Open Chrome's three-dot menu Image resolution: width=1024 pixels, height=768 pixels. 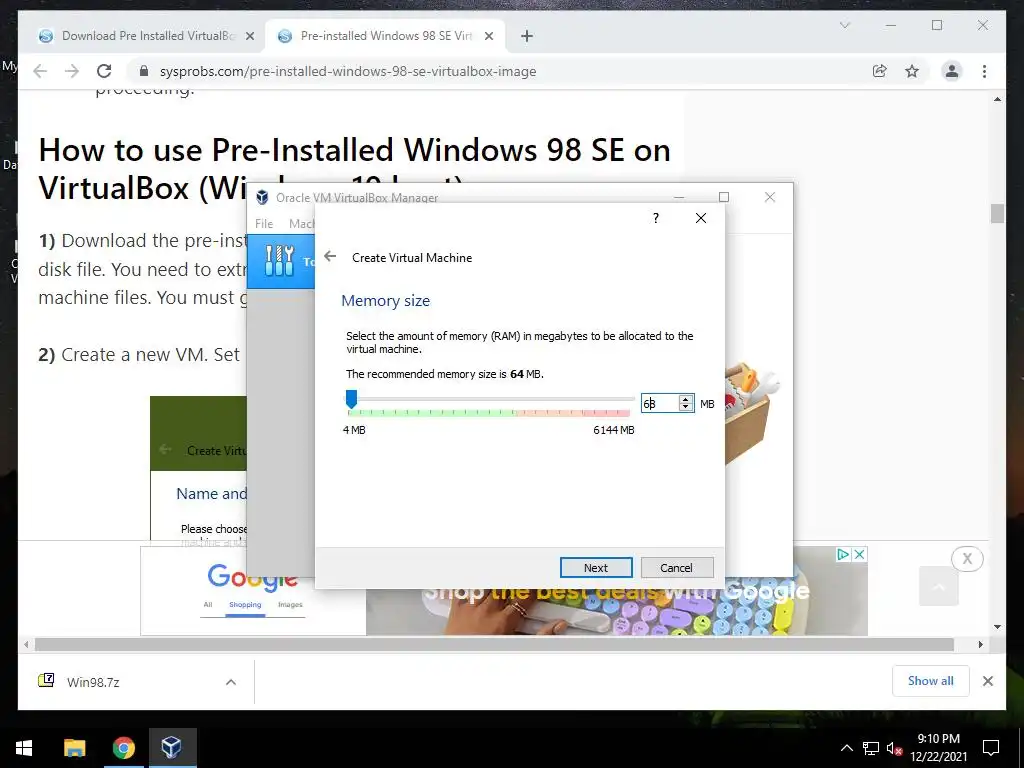point(984,71)
